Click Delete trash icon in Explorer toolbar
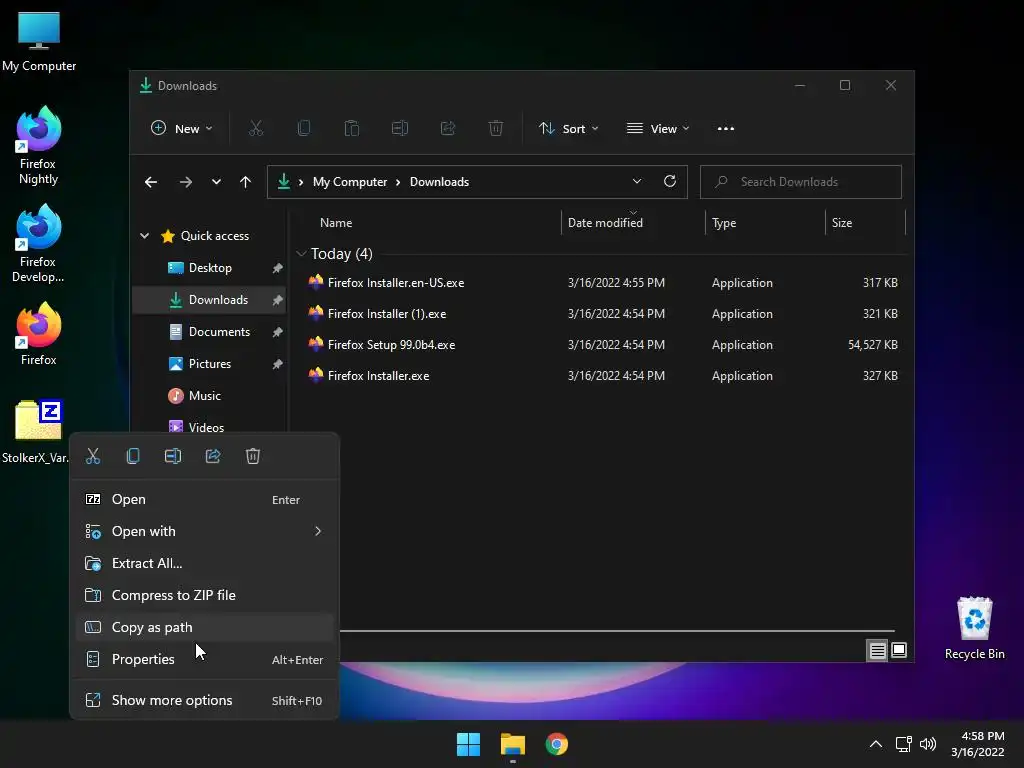The height and width of the screenshot is (768, 1024). coord(496,129)
